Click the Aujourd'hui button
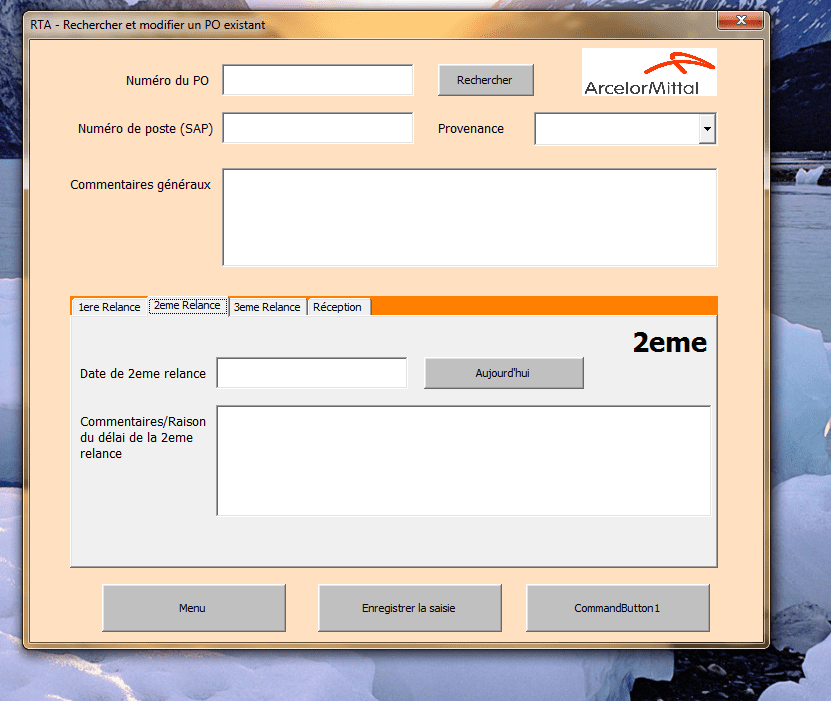Viewport: 831px width, 701px height. [x=503, y=373]
